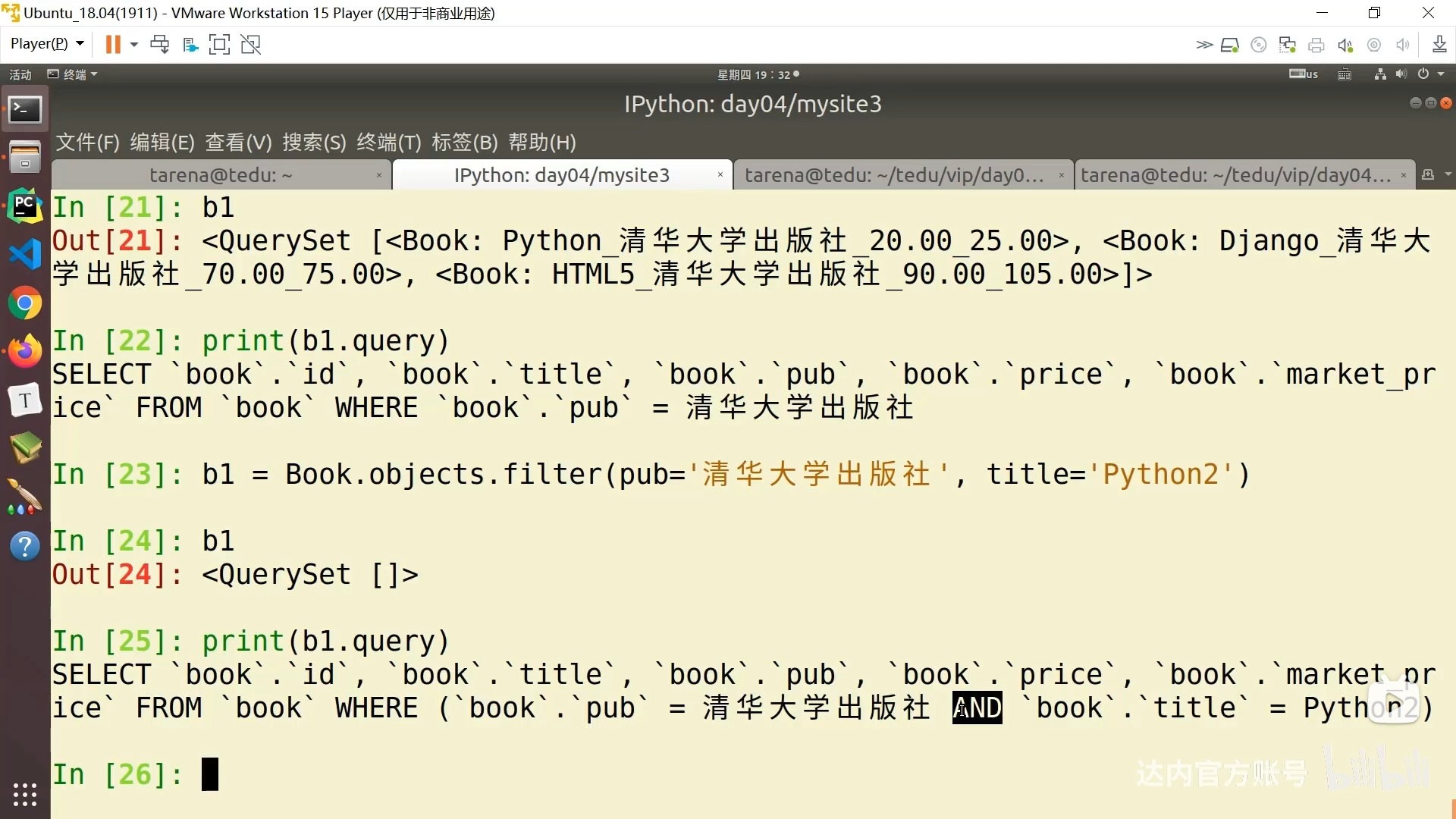
Task: Open PyCharm from the Ubuntu dock
Action: (25, 206)
